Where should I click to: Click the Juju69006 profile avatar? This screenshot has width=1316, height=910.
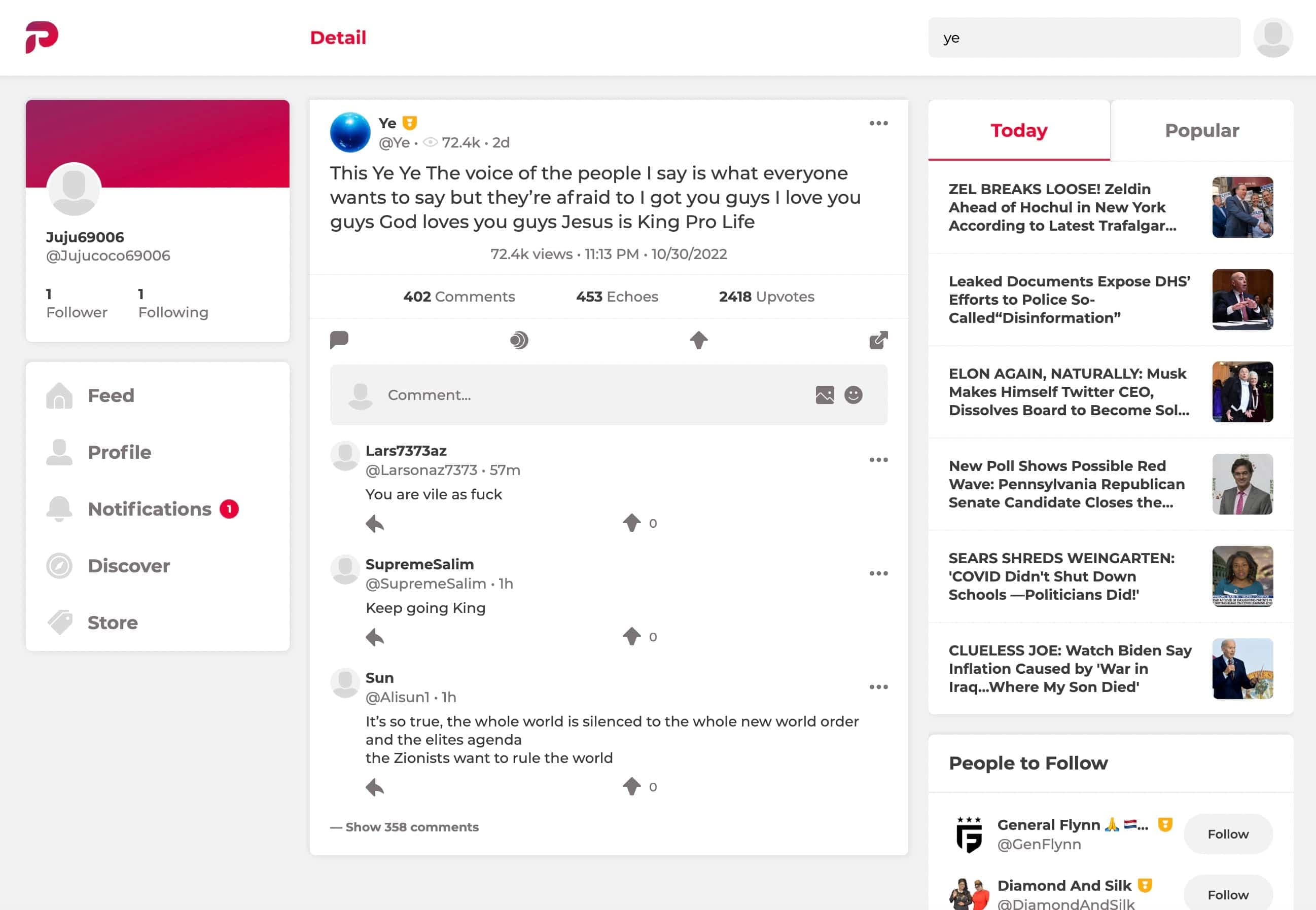pos(74,189)
